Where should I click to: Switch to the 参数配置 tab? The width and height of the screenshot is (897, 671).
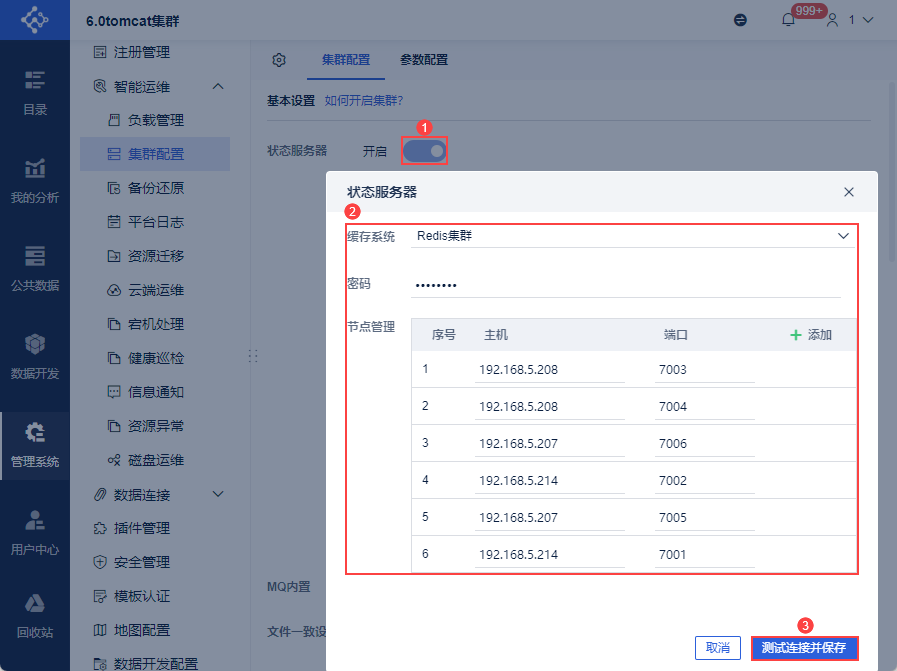click(424, 59)
